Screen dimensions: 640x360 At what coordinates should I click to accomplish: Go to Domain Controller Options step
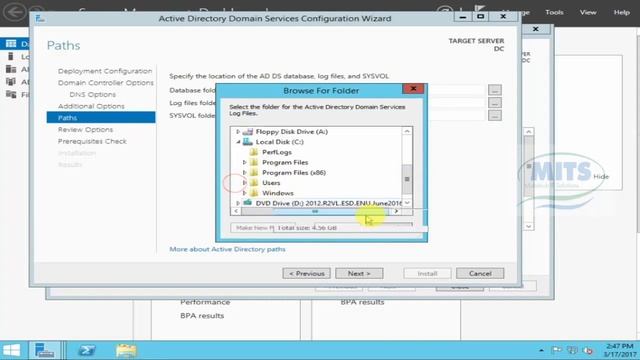106,83
